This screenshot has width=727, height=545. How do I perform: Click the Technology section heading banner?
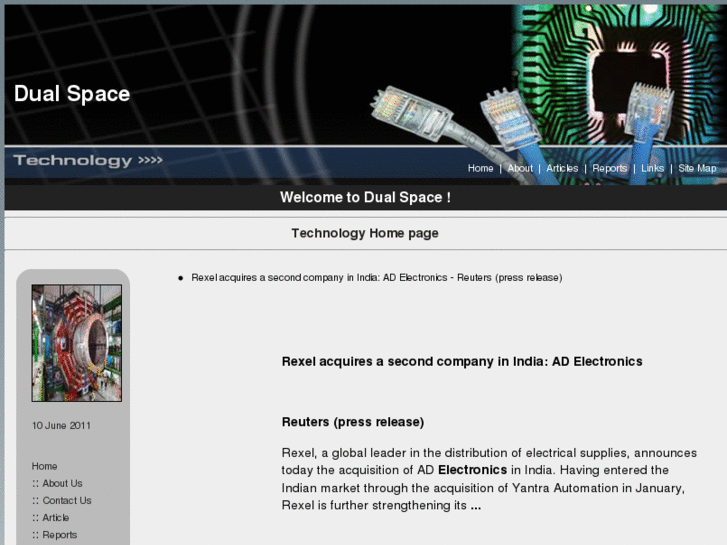(x=88, y=160)
